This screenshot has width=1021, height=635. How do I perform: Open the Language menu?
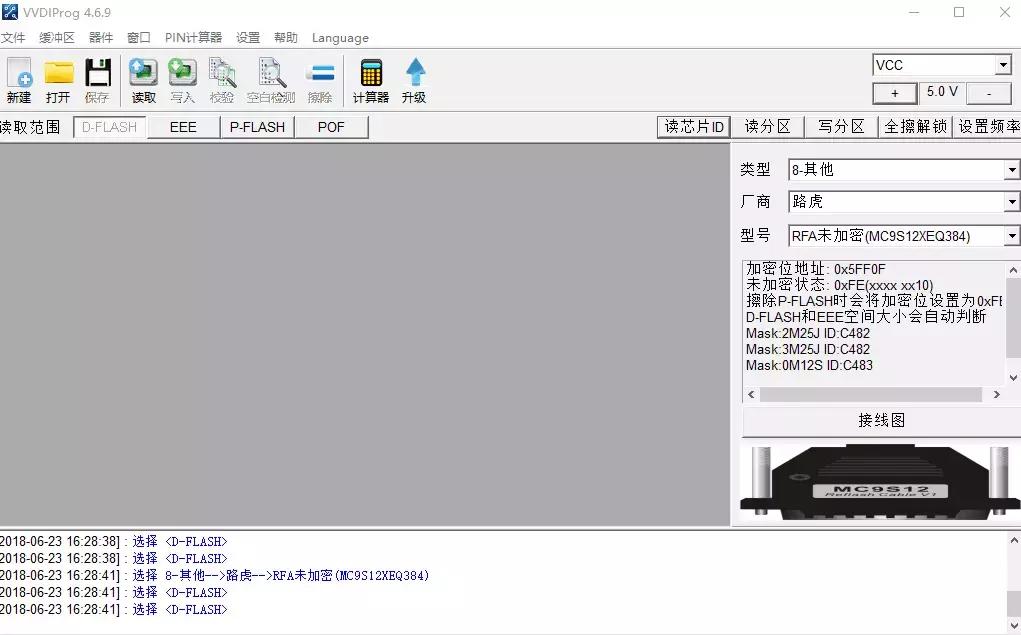click(x=340, y=38)
